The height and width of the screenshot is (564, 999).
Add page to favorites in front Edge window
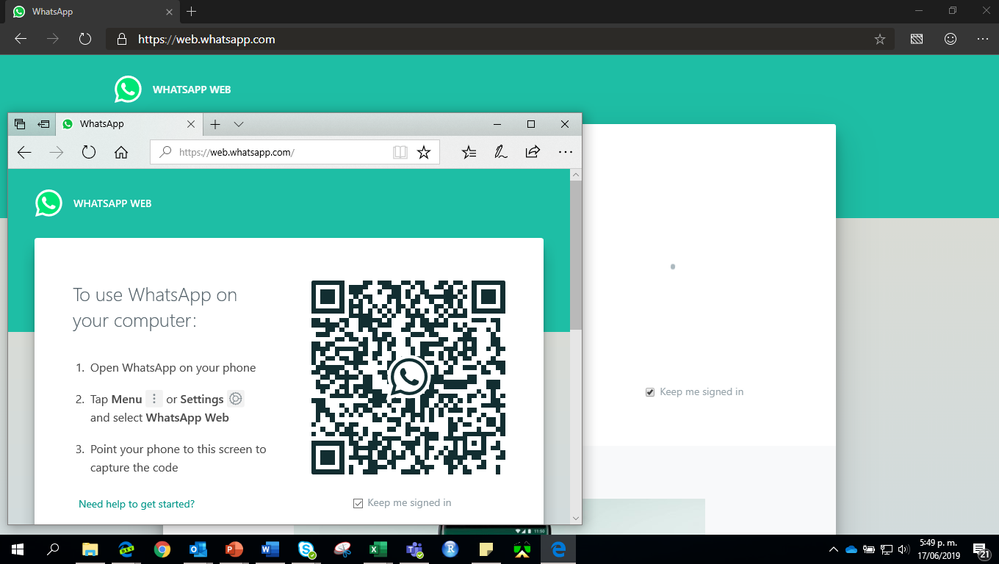tap(424, 152)
